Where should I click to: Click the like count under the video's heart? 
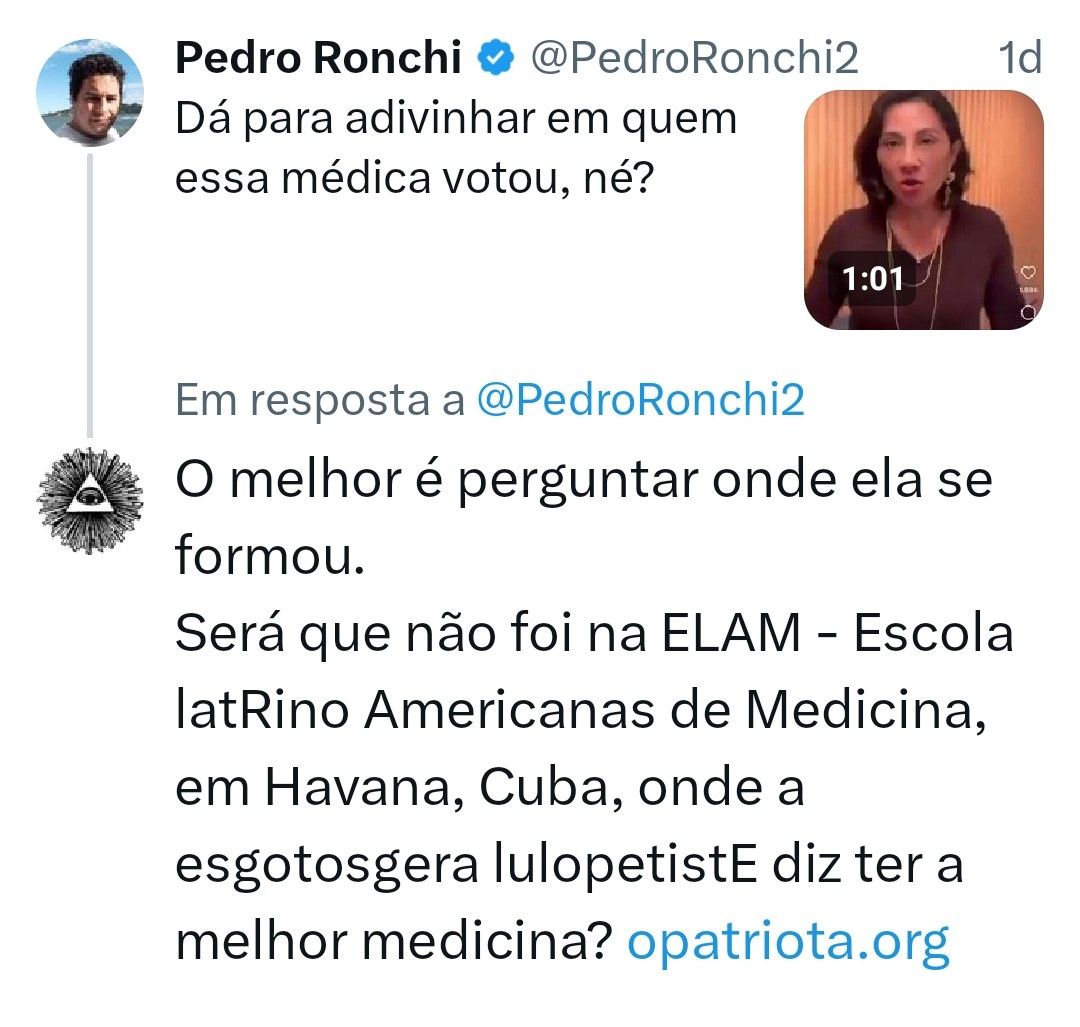(1028, 290)
